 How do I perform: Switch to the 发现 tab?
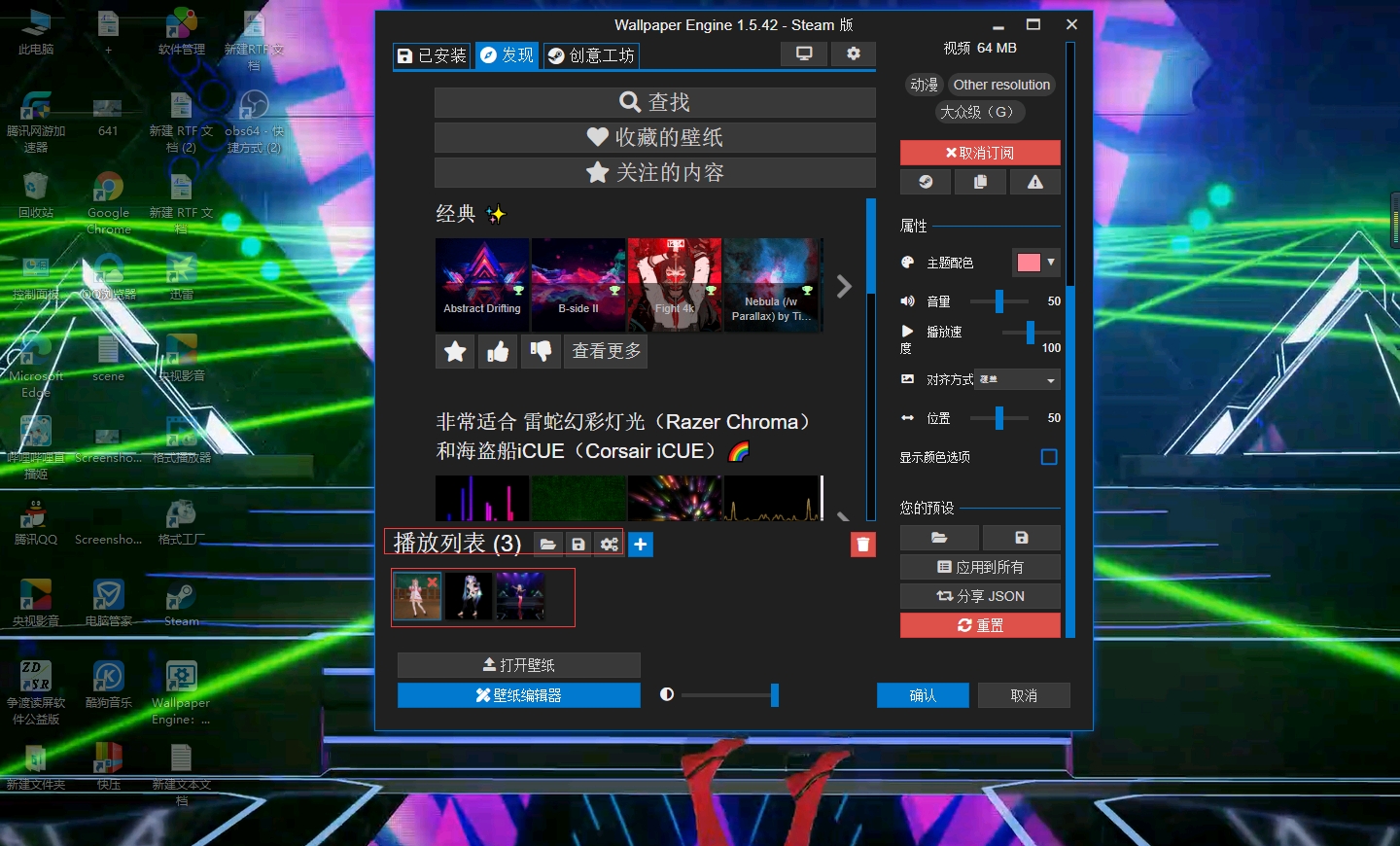[x=507, y=55]
